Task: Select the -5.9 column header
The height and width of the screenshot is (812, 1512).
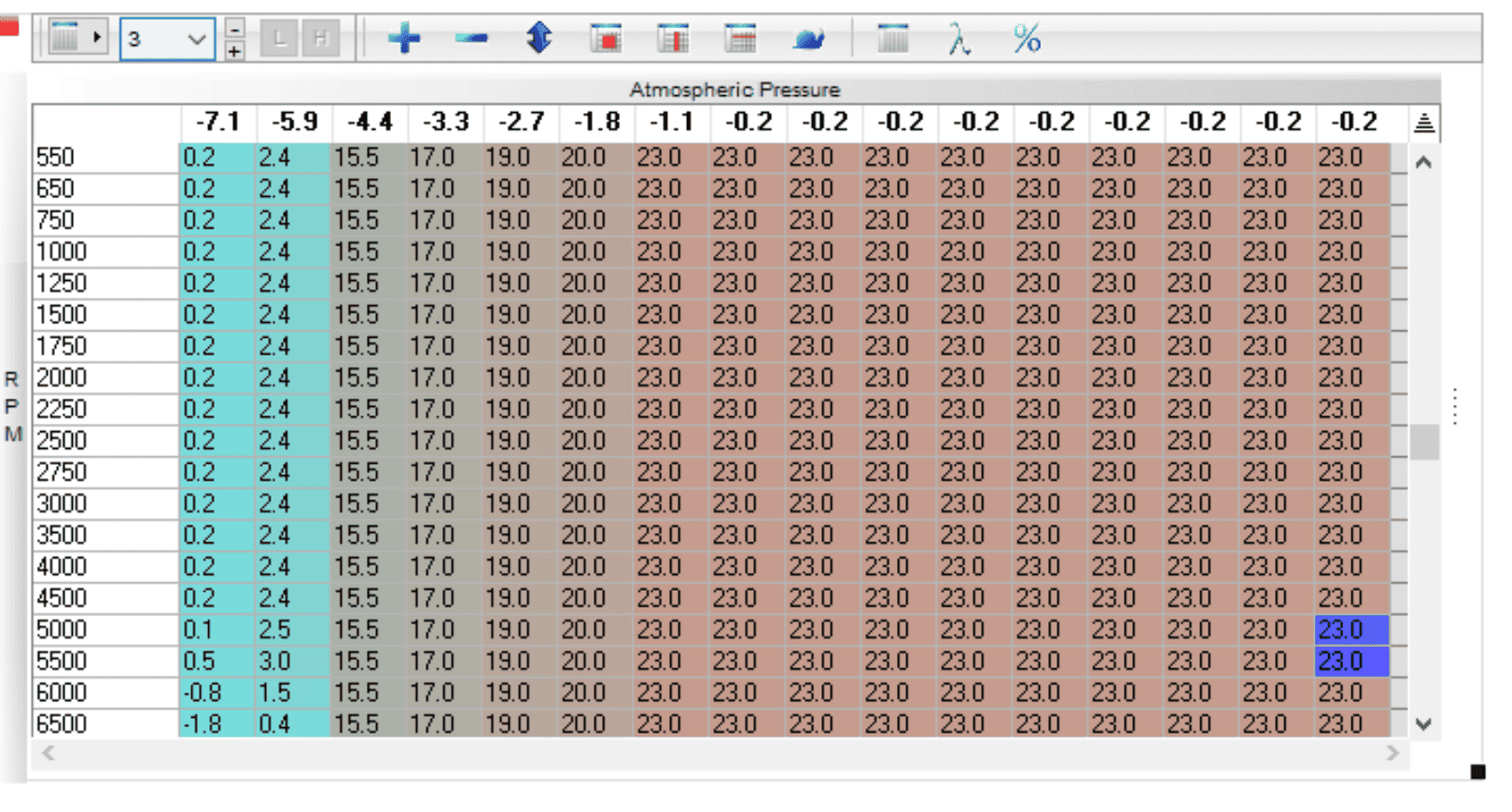Action: [294, 122]
